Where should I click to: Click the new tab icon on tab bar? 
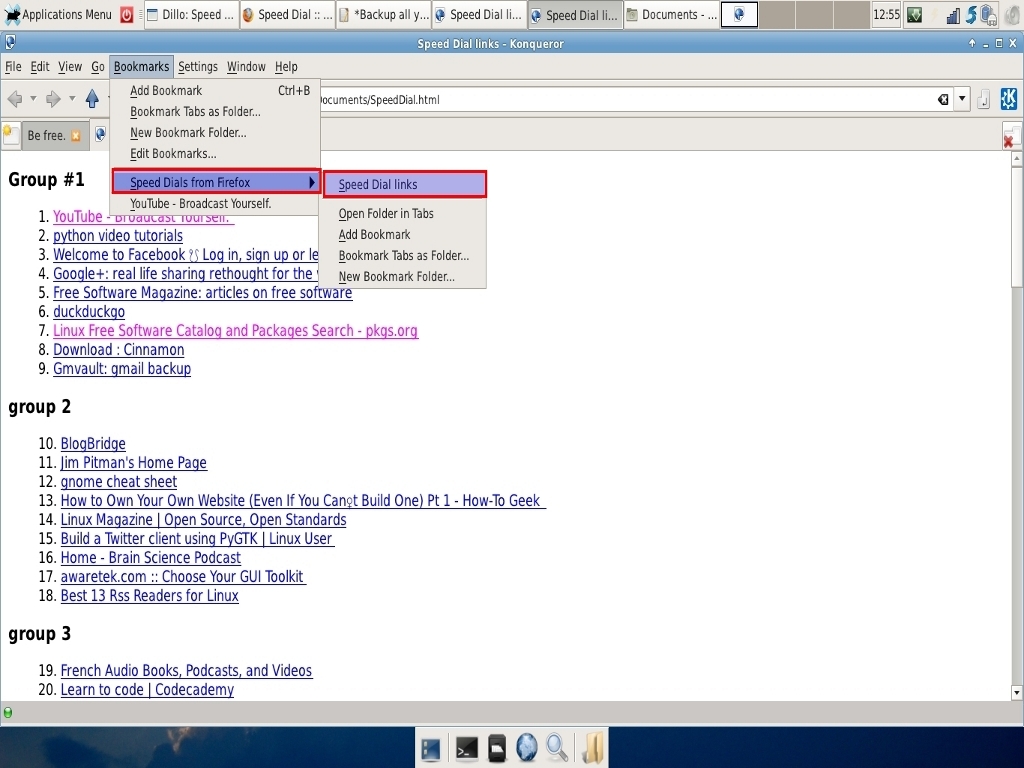pyautogui.click(x=10, y=135)
